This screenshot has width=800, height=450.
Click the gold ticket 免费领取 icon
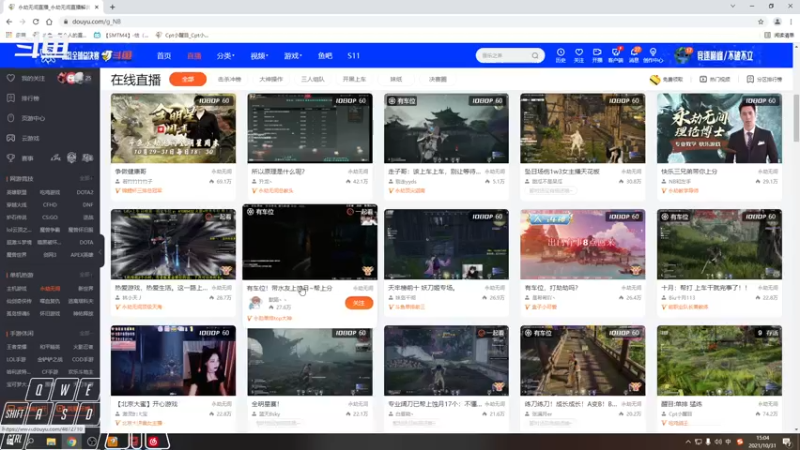click(x=655, y=80)
